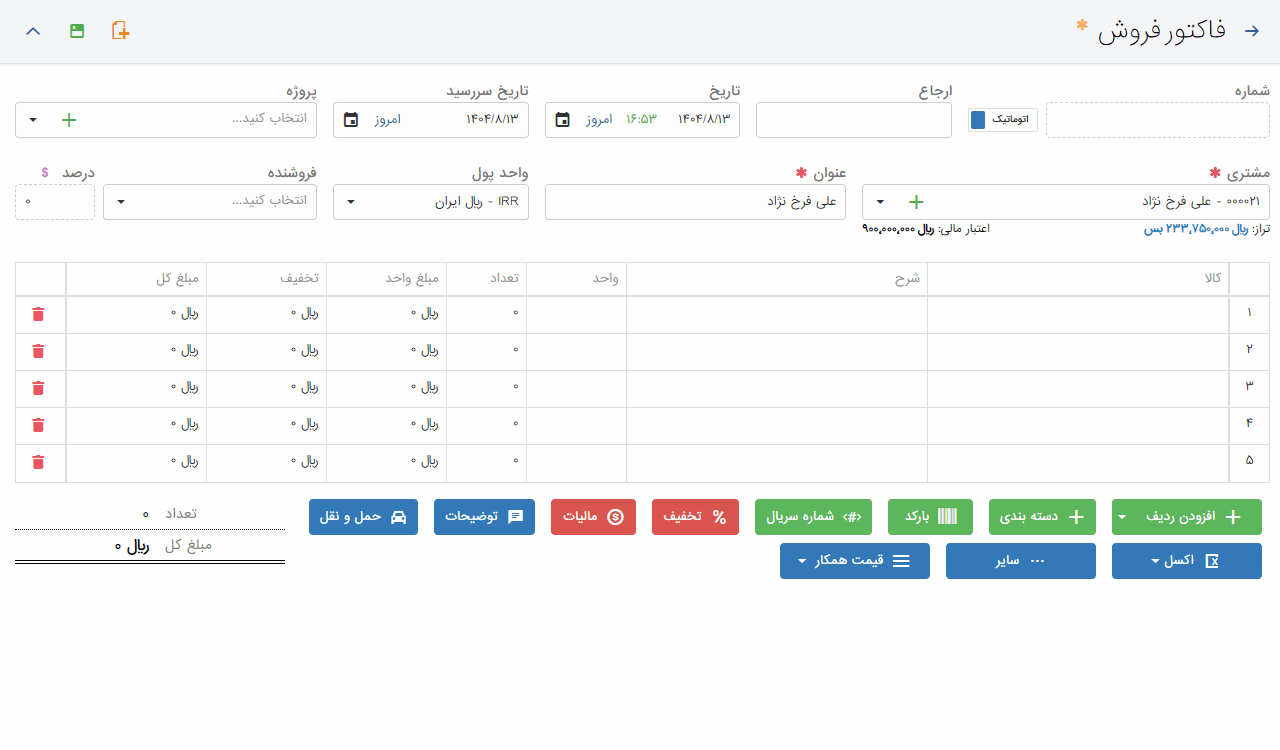The image size is (1280, 750).
Task: Open the مشتری customer dropdown arrow
Action: tap(880, 202)
